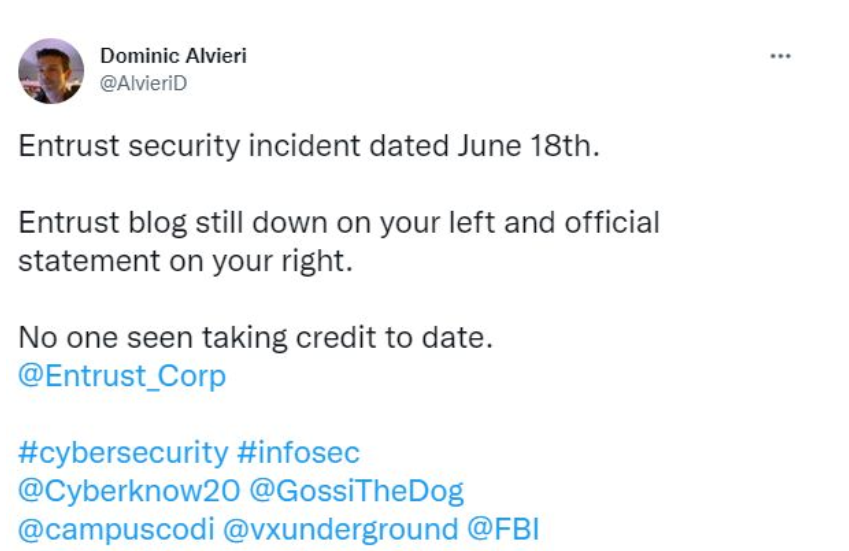Follow the #cybersecurity hashtag

pos(123,452)
